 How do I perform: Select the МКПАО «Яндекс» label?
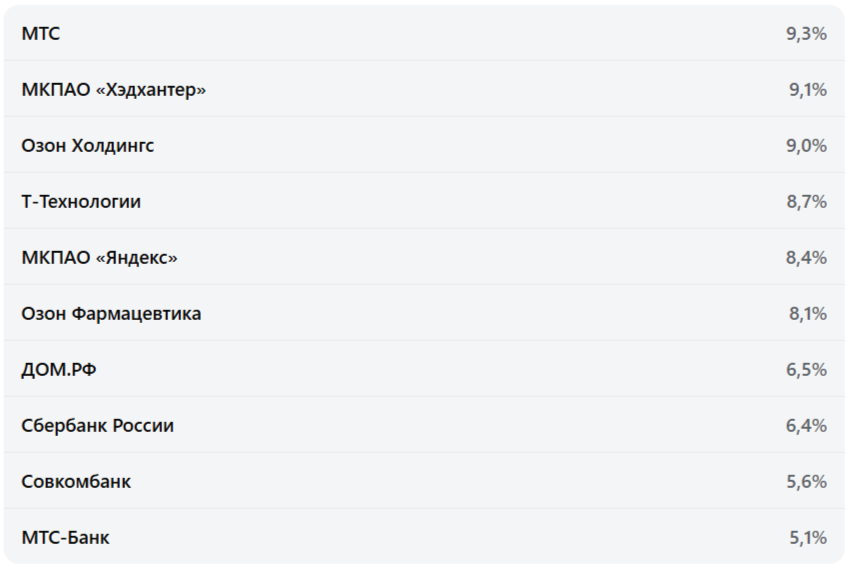point(99,258)
